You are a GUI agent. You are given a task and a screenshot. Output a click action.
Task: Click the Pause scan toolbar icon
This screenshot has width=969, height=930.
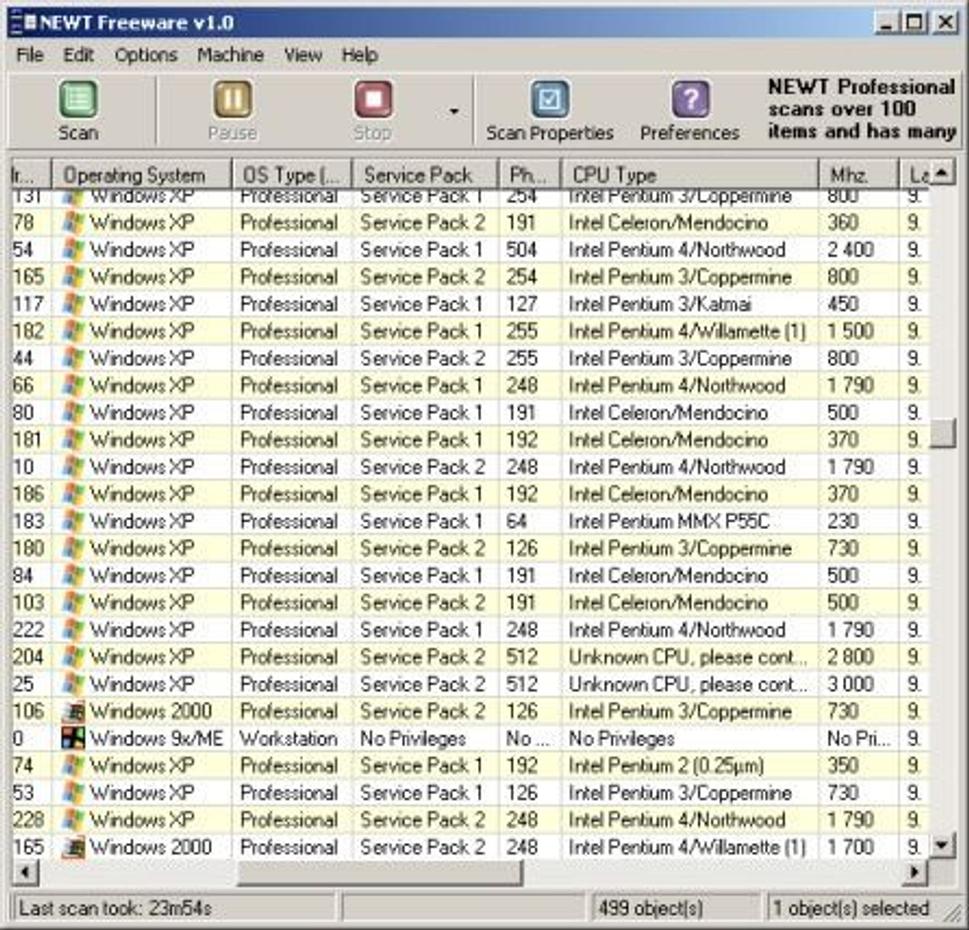tap(232, 99)
